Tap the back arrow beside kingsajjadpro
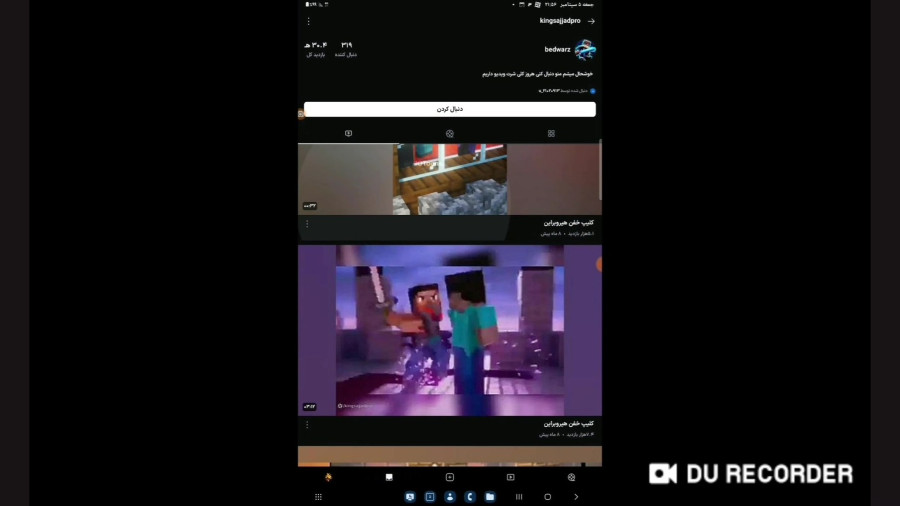Viewport: 900px width, 506px height. pos(591,21)
